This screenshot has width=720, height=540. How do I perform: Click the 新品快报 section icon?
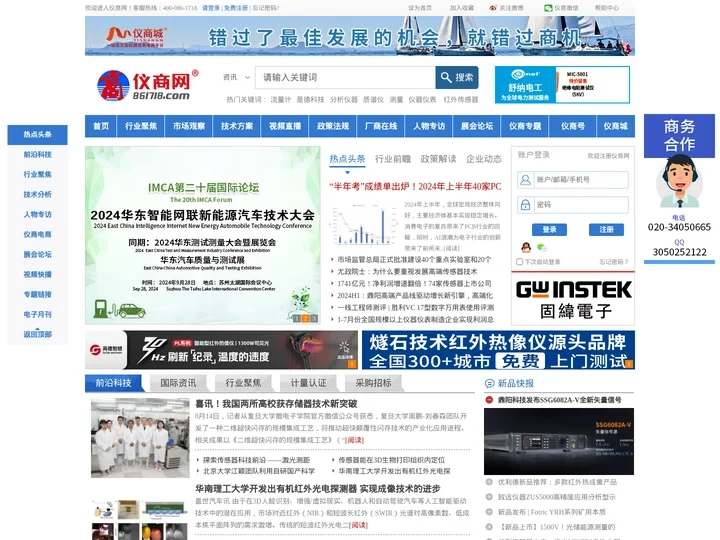[489, 383]
